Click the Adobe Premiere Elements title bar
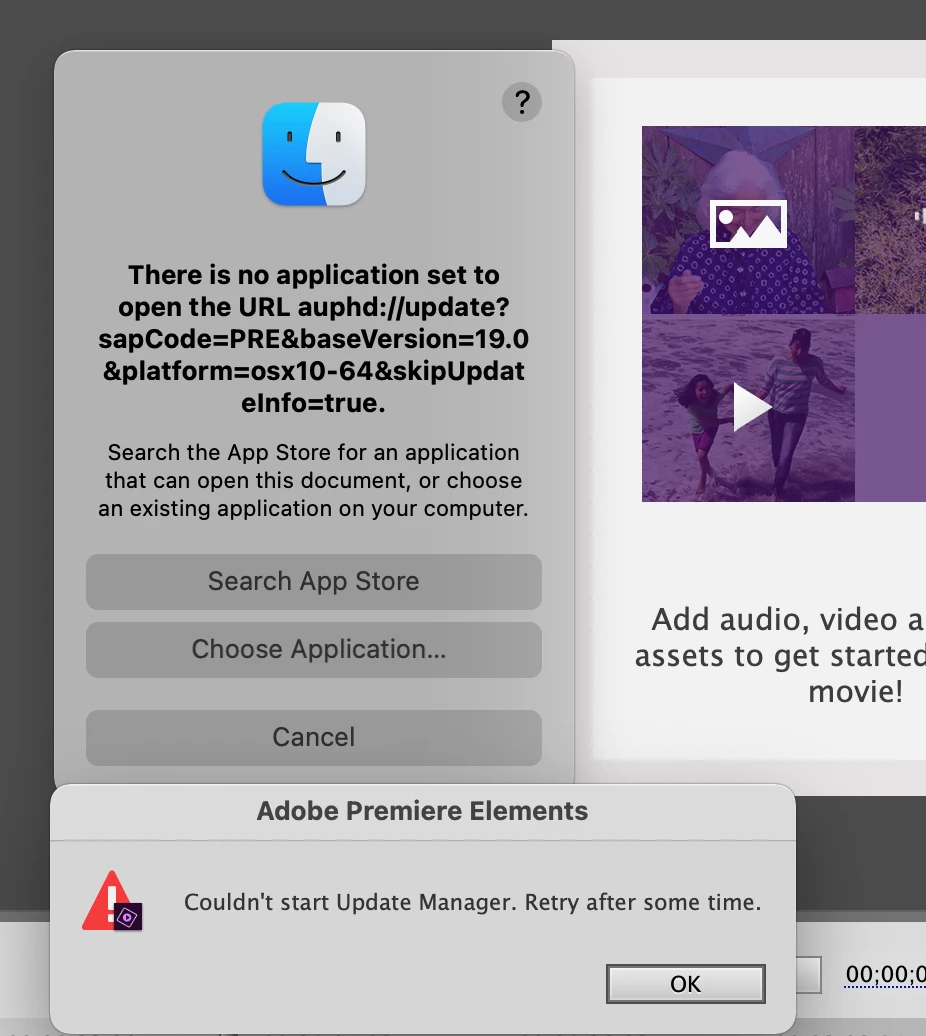 (x=423, y=811)
